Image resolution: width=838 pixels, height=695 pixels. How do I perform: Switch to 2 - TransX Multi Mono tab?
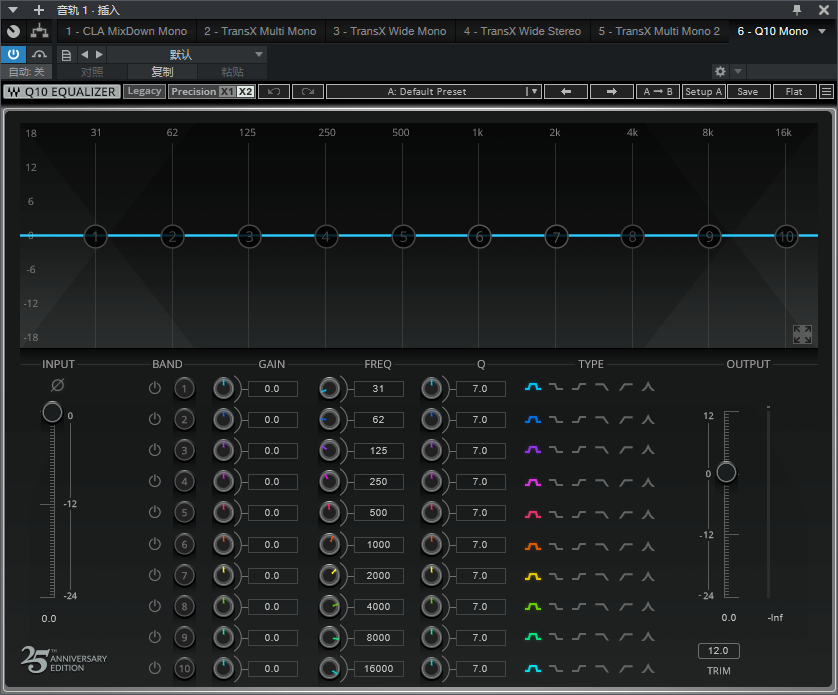pyautogui.click(x=260, y=31)
